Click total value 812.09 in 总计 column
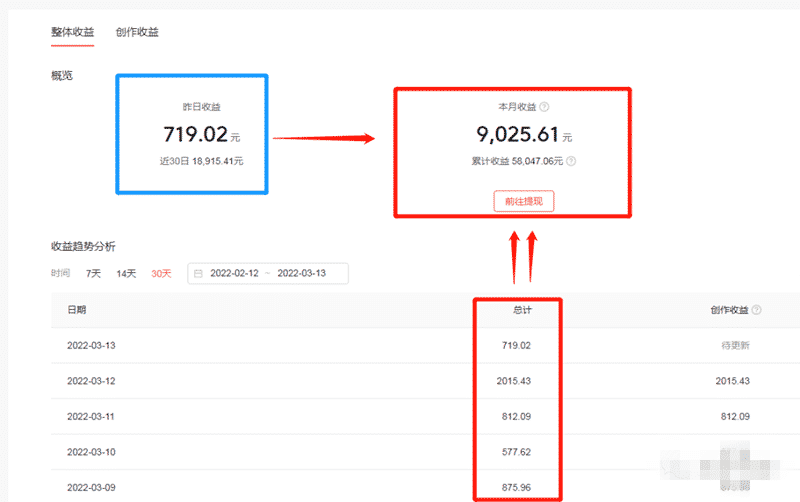Screen dimensions: 800x502 click(x=516, y=416)
